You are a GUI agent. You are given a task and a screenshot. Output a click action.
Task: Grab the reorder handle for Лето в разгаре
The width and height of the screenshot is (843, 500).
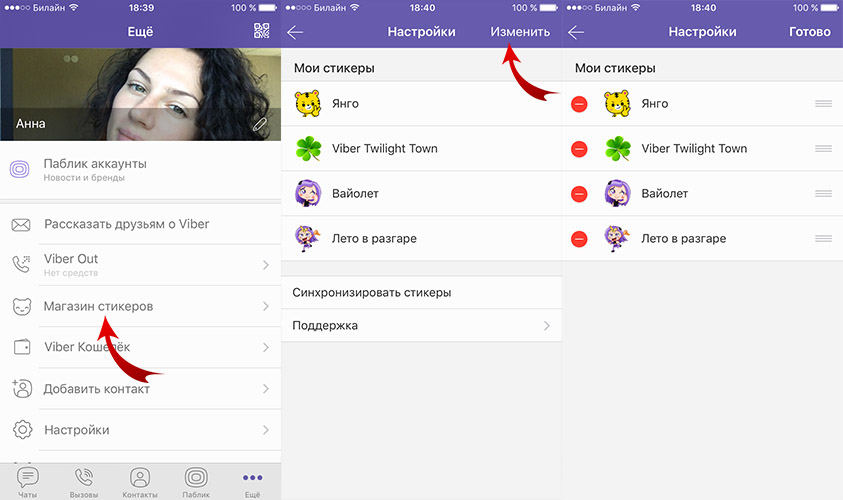click(x=823, y=238)
